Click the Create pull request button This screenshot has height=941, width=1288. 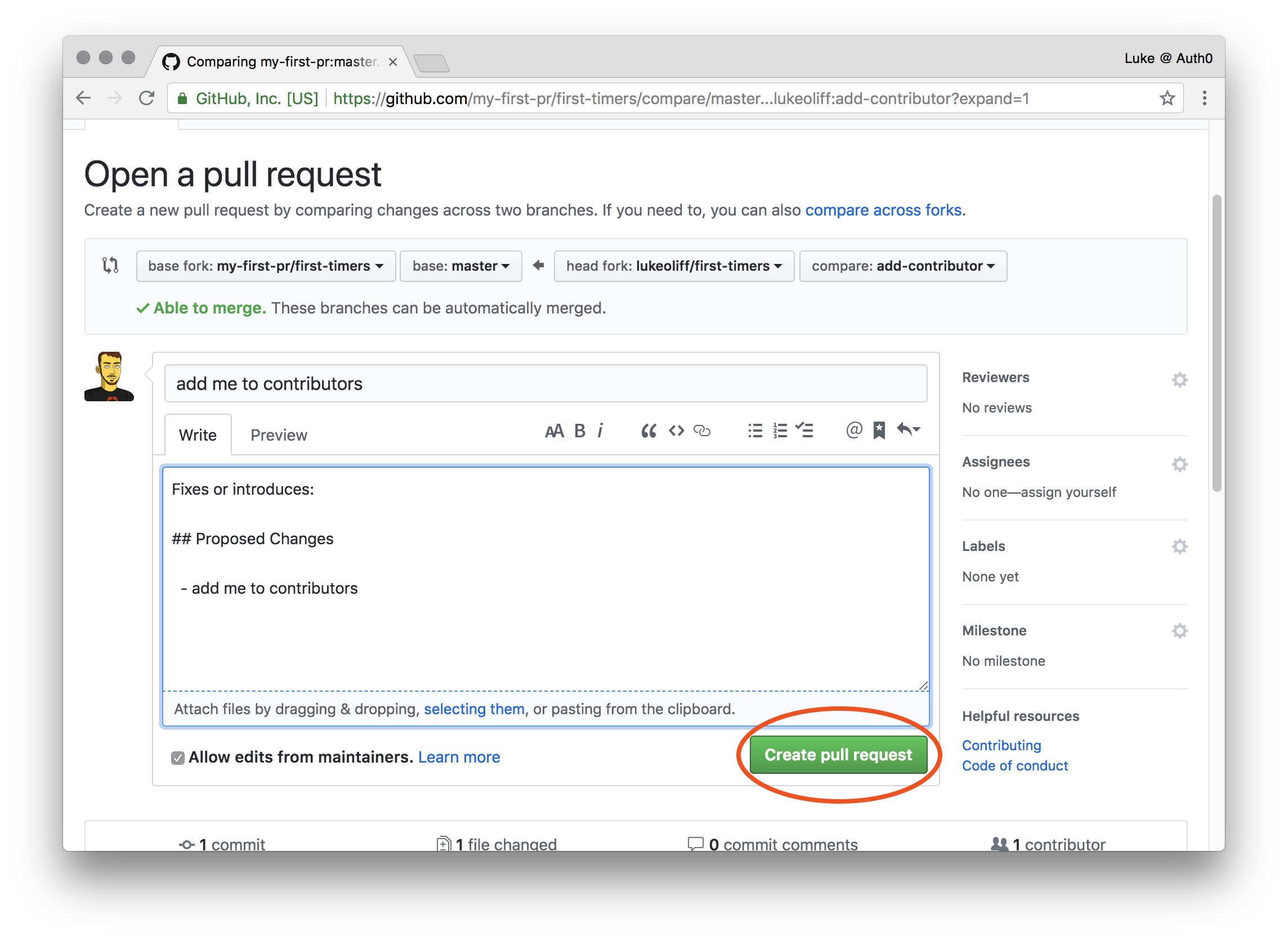click(x=838, y=755)
